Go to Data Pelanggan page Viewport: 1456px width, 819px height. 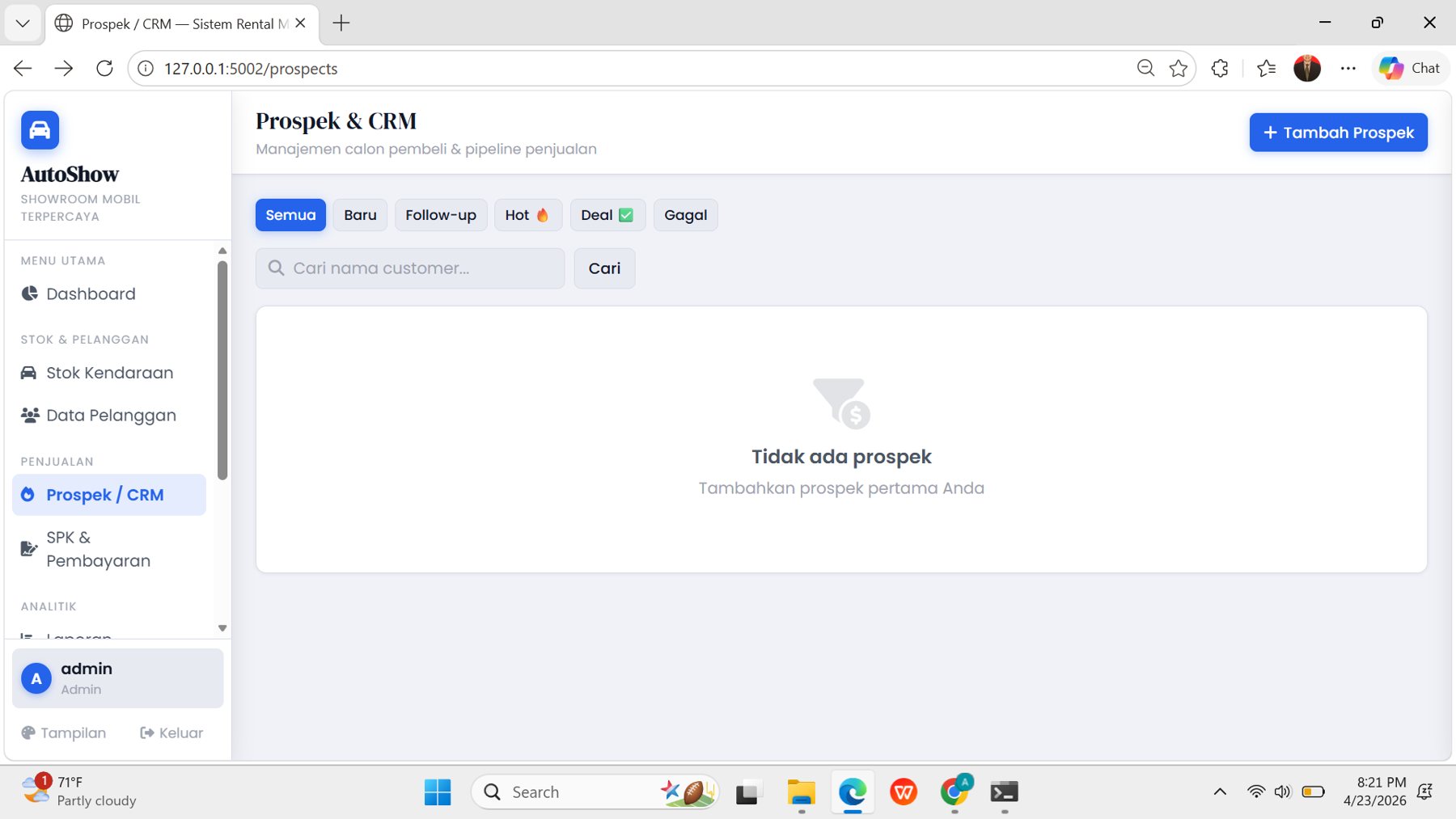[x=111, y=416]
